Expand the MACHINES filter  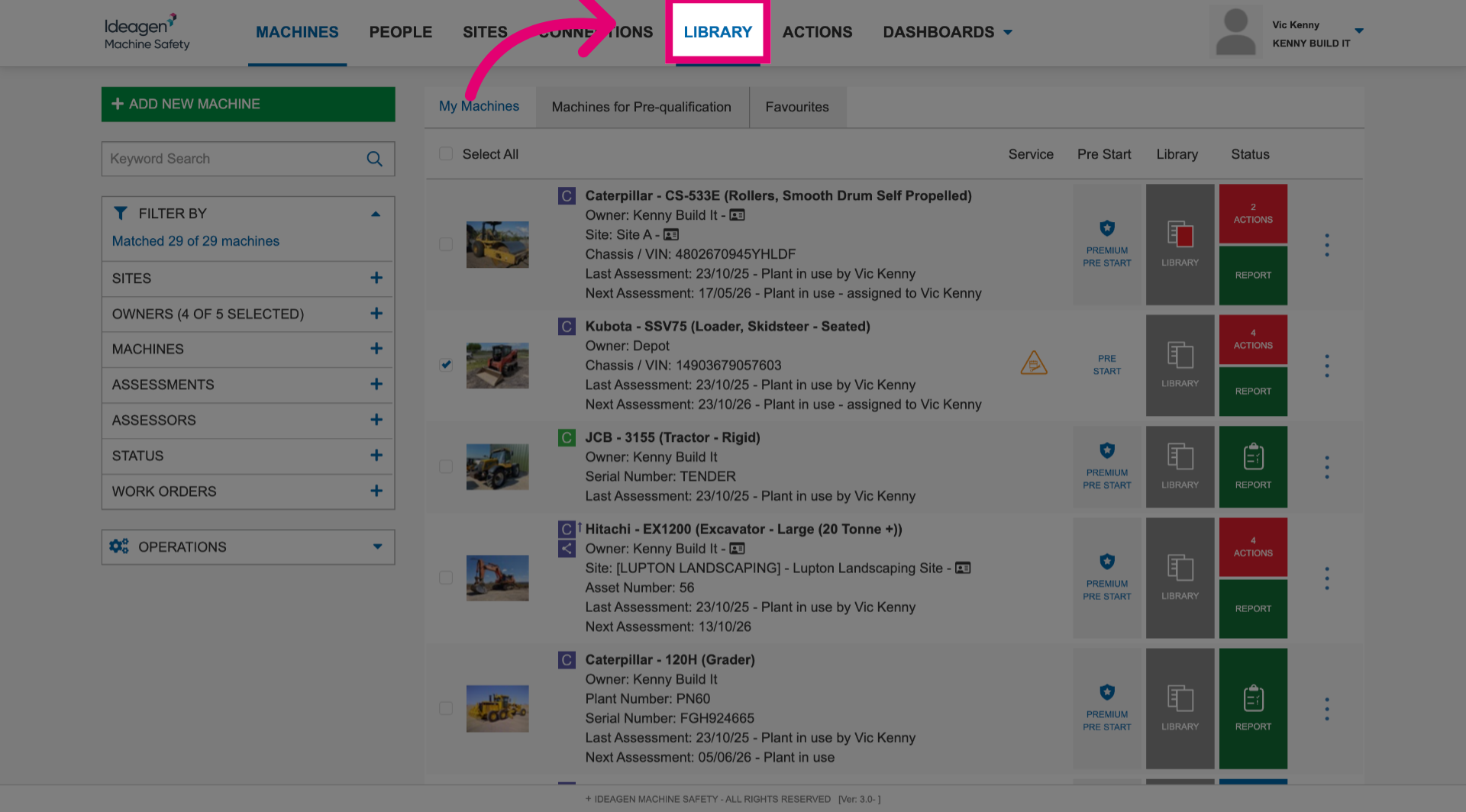tap(376, 349)
